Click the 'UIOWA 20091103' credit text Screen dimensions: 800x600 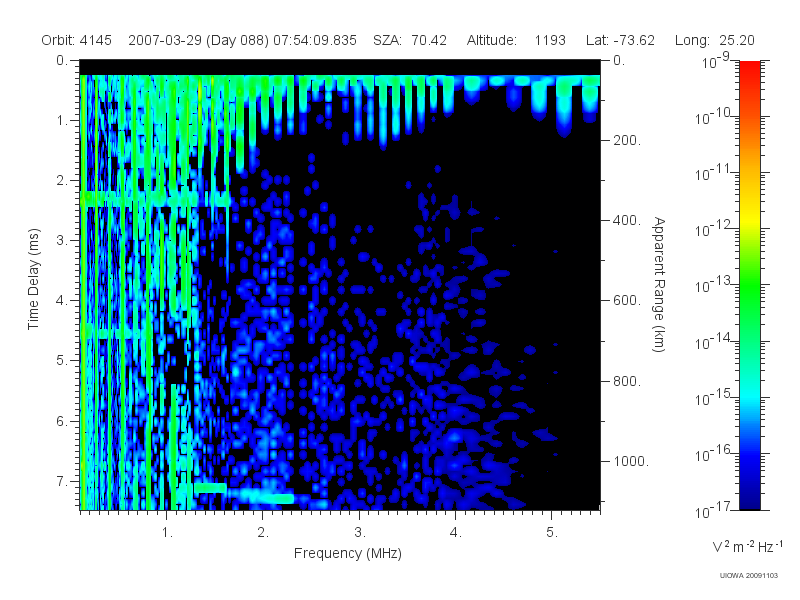(748, 576)
